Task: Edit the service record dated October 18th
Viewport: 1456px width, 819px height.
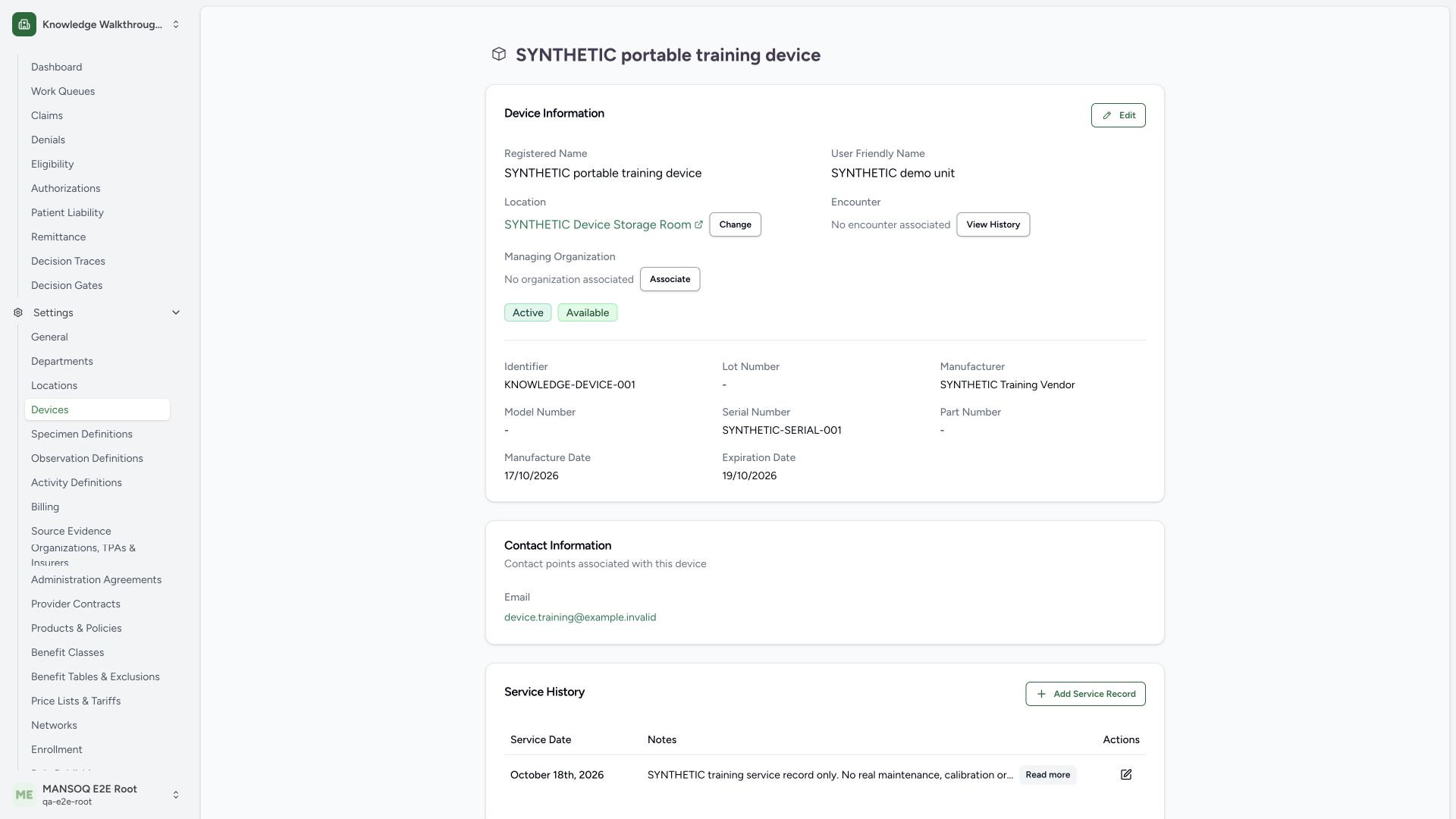Action: coord(1126,774)
